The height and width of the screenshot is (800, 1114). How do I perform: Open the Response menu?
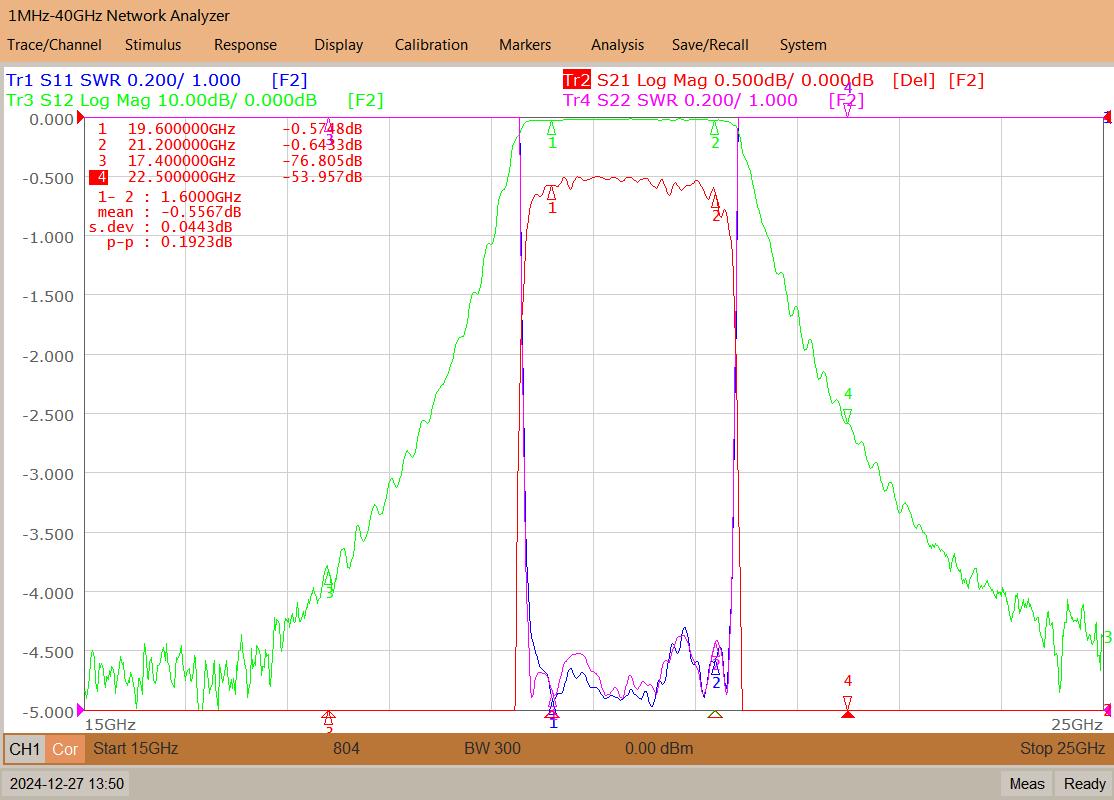[245, 45]
